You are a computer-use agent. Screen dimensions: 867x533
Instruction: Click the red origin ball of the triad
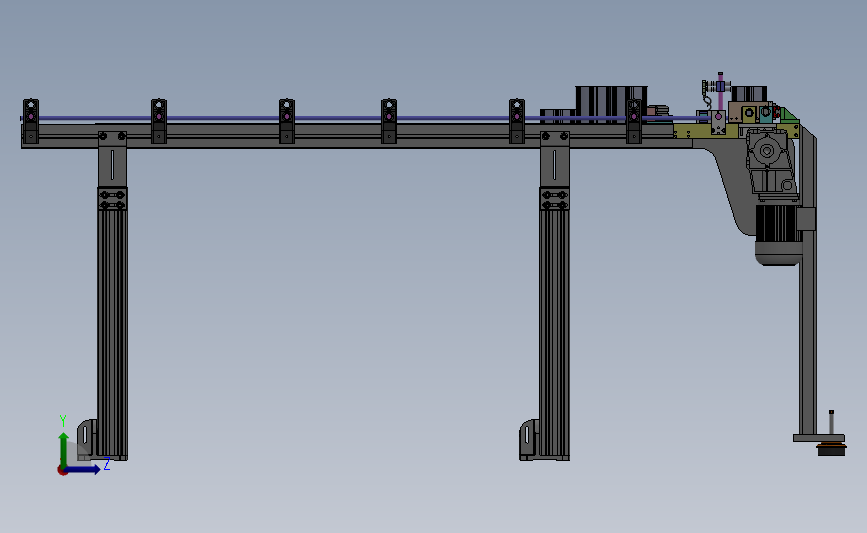[x=62, y=471]
